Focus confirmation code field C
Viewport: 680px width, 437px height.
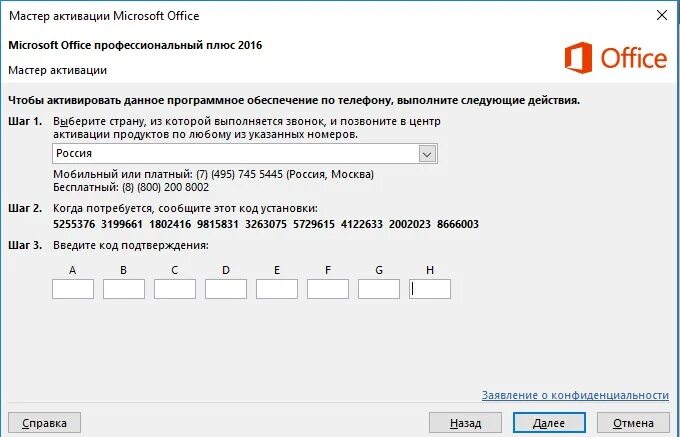click(175, 289)
